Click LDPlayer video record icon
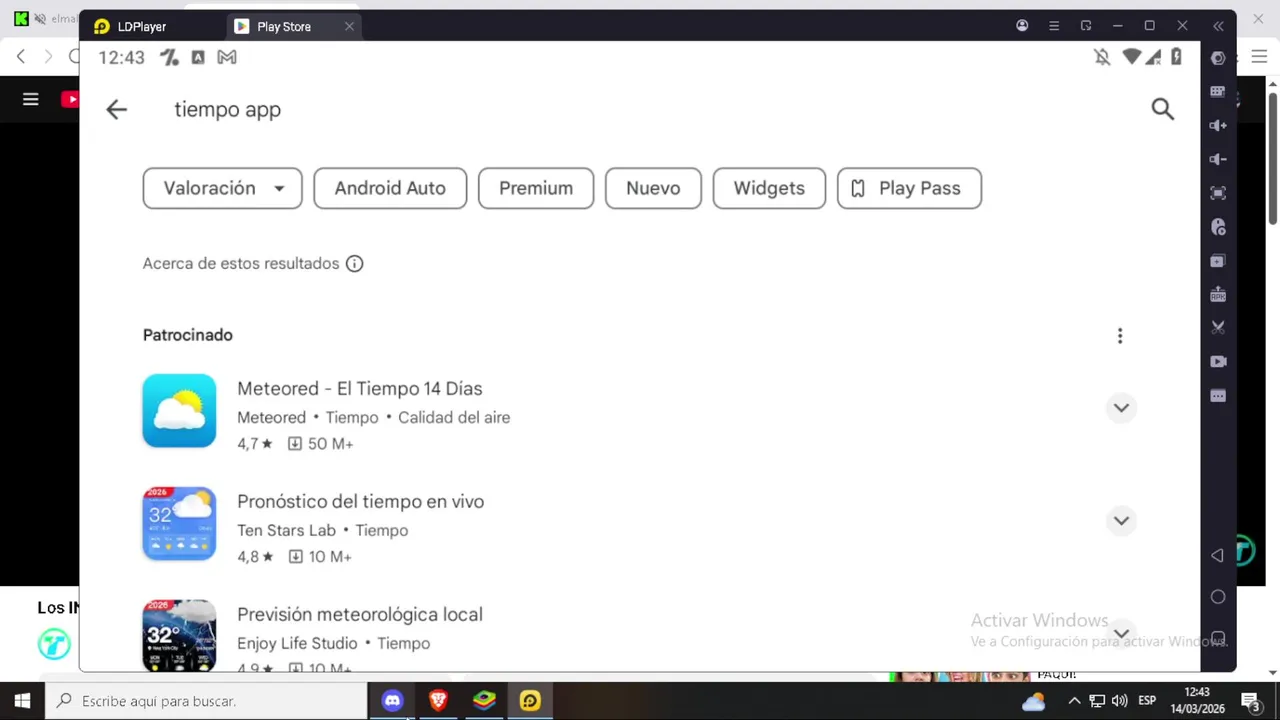This screenshot has height=720, width=1280. pos(1218,361)
